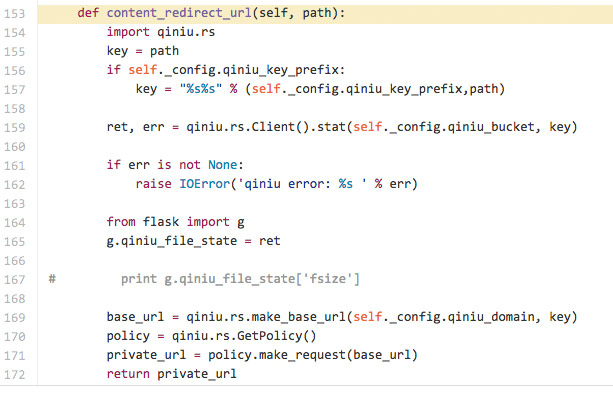Click the "%s%s" format string
613x395 pixels.
click(x=201, y=89)
